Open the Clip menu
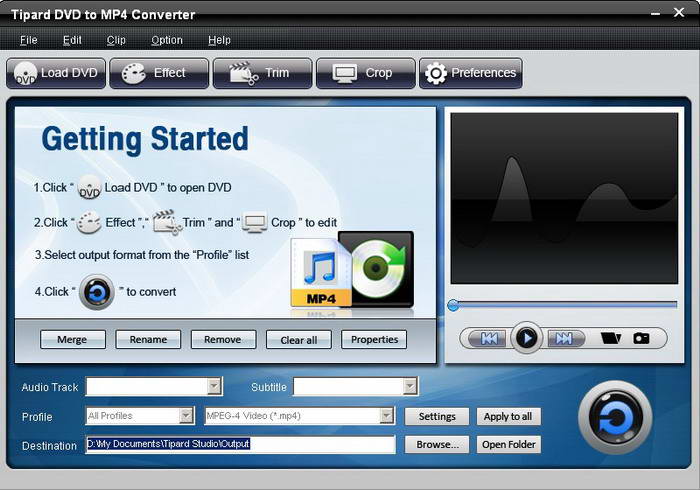This screenshot has height=490, width=700. click(116, 40)
